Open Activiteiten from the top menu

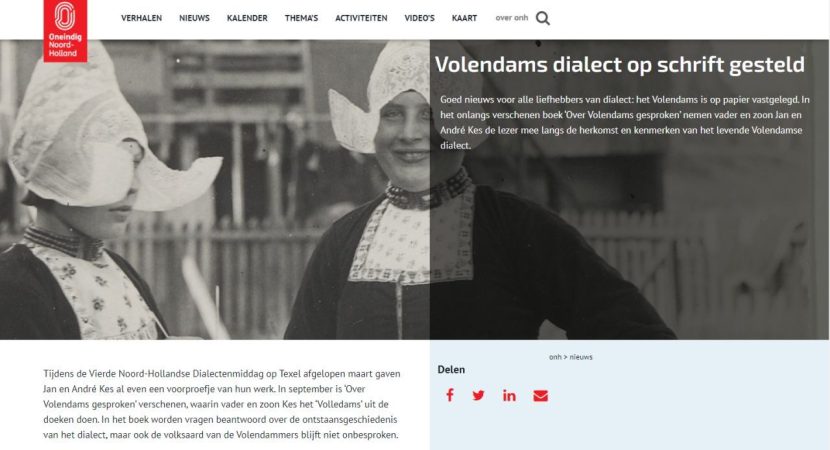point(361,18)
